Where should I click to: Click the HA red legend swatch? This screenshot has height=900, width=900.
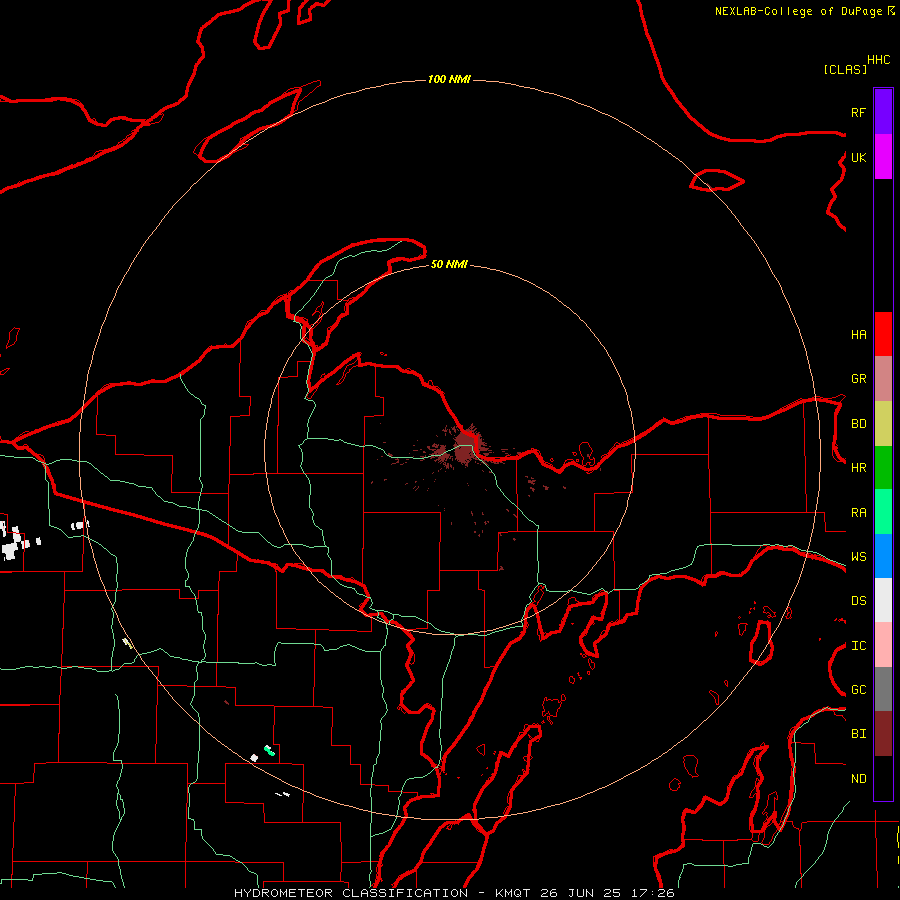(883, 334)
